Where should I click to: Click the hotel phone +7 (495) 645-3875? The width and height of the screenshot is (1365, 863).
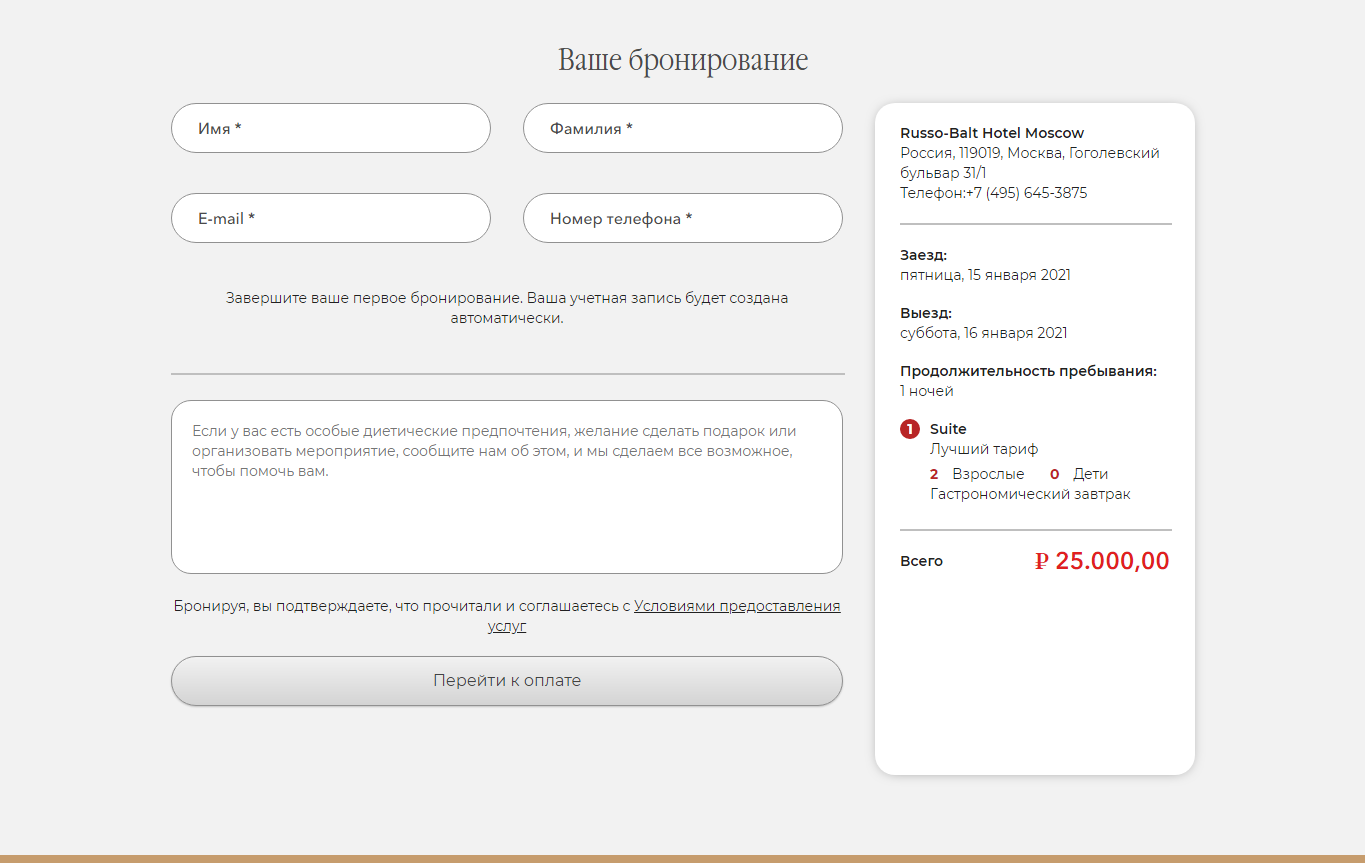click(1026, 193)
